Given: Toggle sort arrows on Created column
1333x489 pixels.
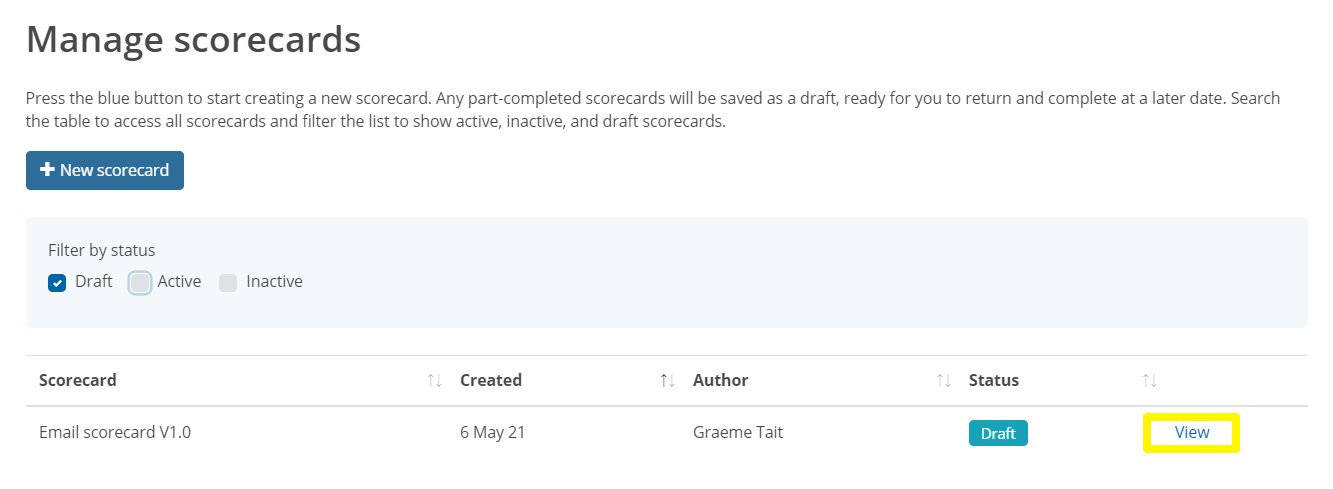Looking at the screenshot, I should (x=667, y=380).
